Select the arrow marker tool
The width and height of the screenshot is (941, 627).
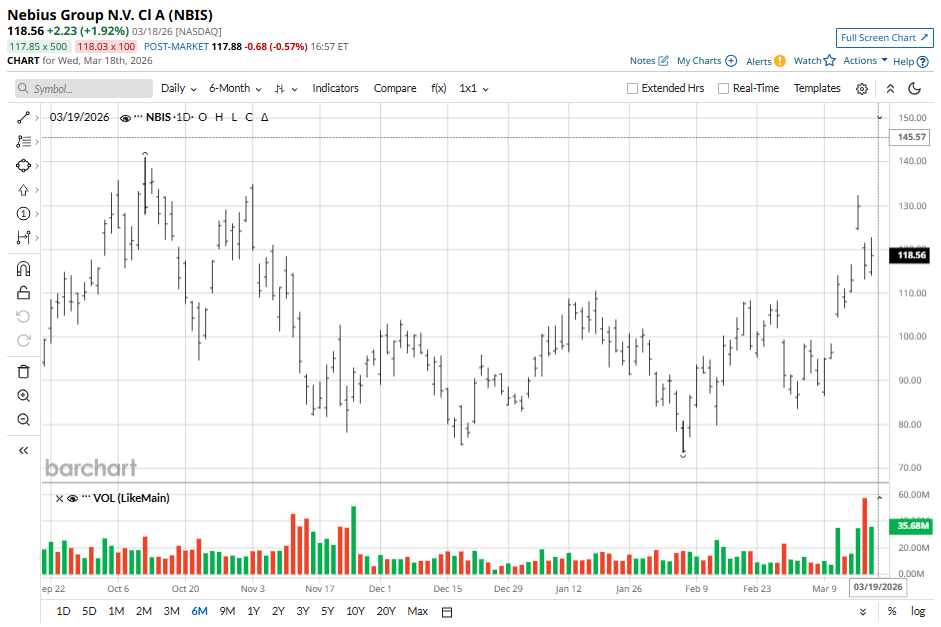(x=23, y=190)
